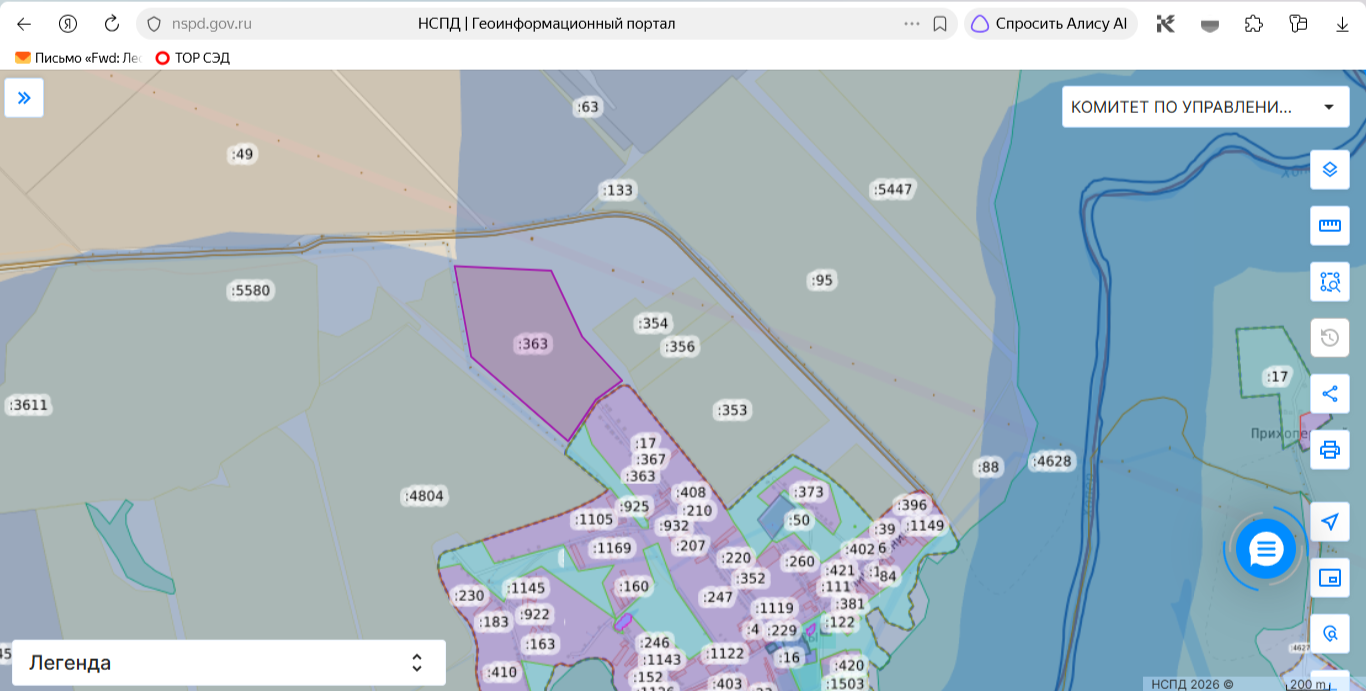Open the blue chat support bubble
This screenshot has width=1366, height=691.
1266,549
